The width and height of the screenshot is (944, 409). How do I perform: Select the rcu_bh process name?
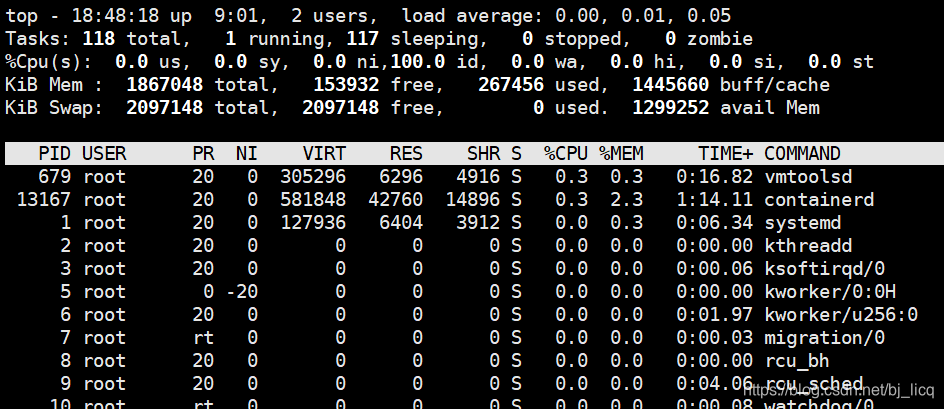(797, 361)
